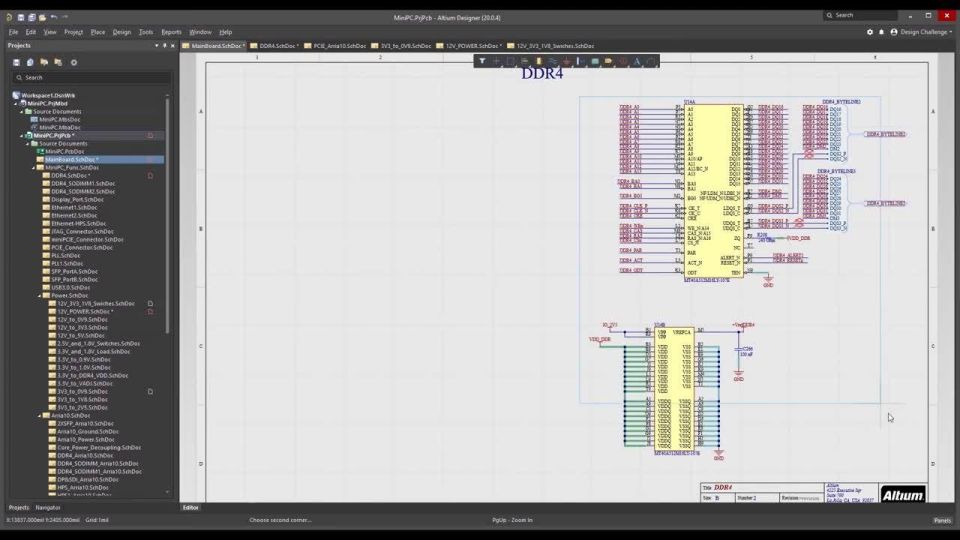Screen dimensions: 960x540
Task: Collapse the Arria10.SchDoc tree node
Action: tap(40, 415)
